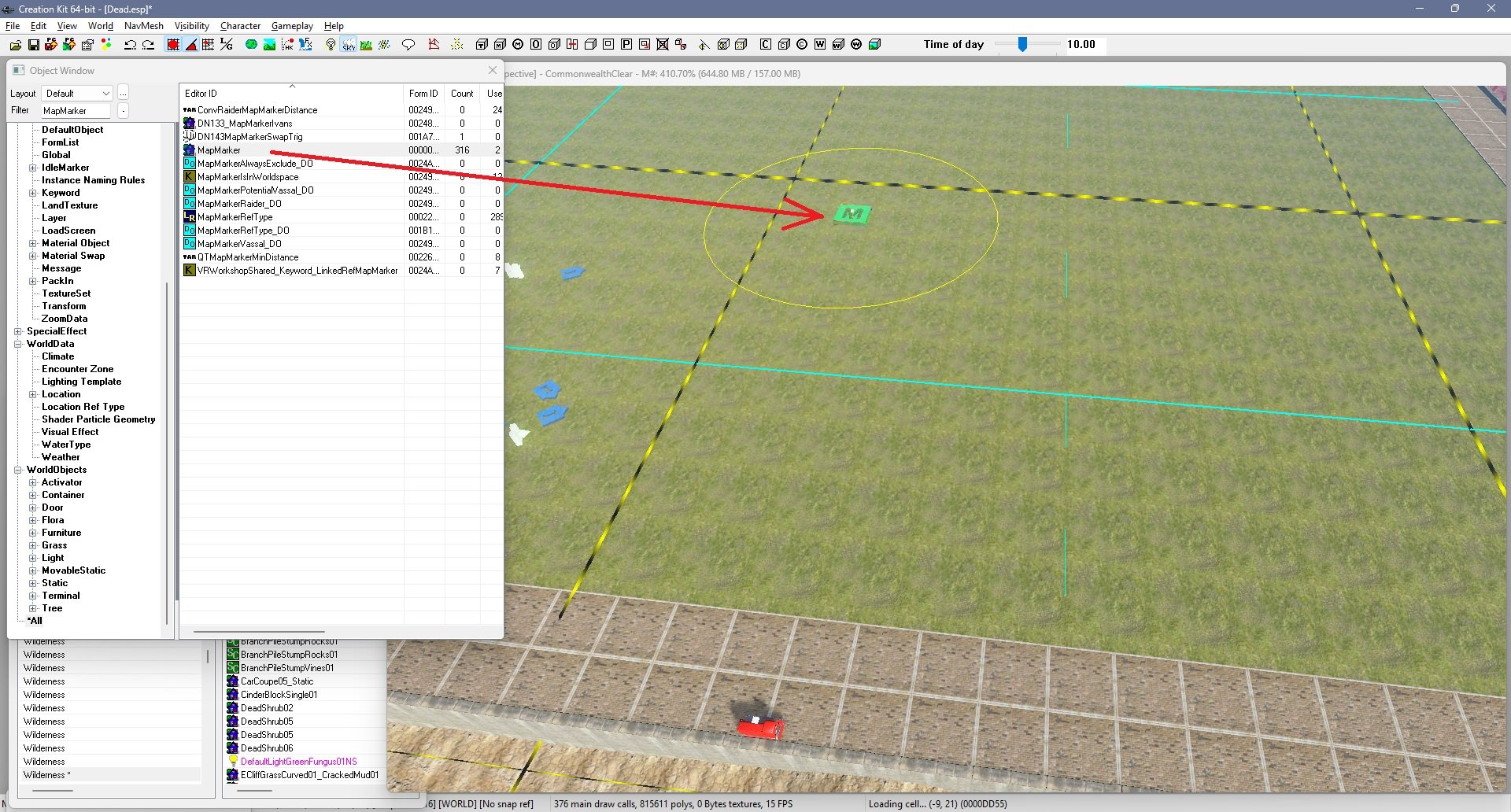Expand the IdleMarker tree node
The height and width of the screenshot is (812, 1511).
pos(33,168)
